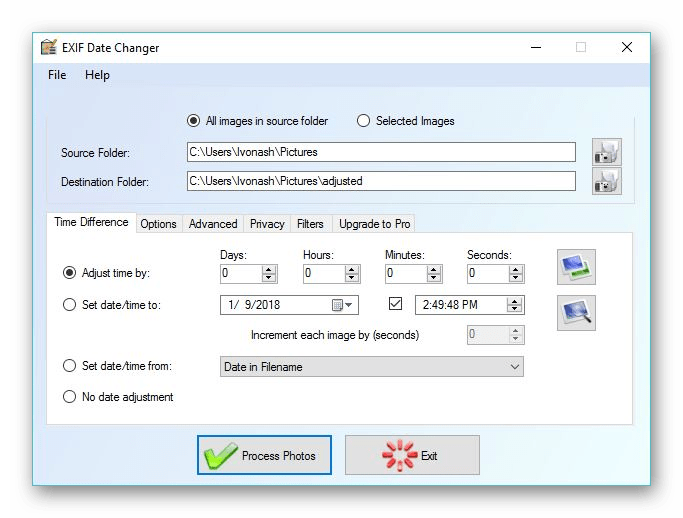Click the Destination Folder path field

tap(381, 181)
